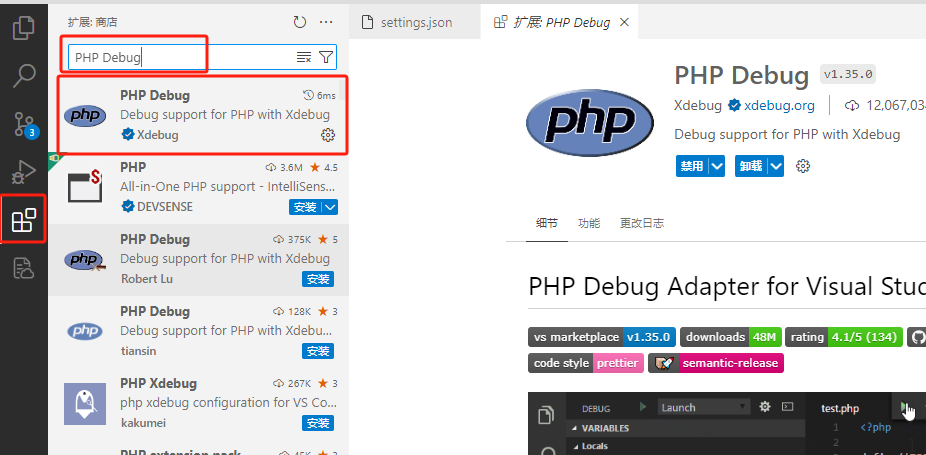This screenshot has width=926, height=455.
Task: Open manage gear for Xdebug PHP Debug
Action: pyautogui.click(x=328, y=135)
